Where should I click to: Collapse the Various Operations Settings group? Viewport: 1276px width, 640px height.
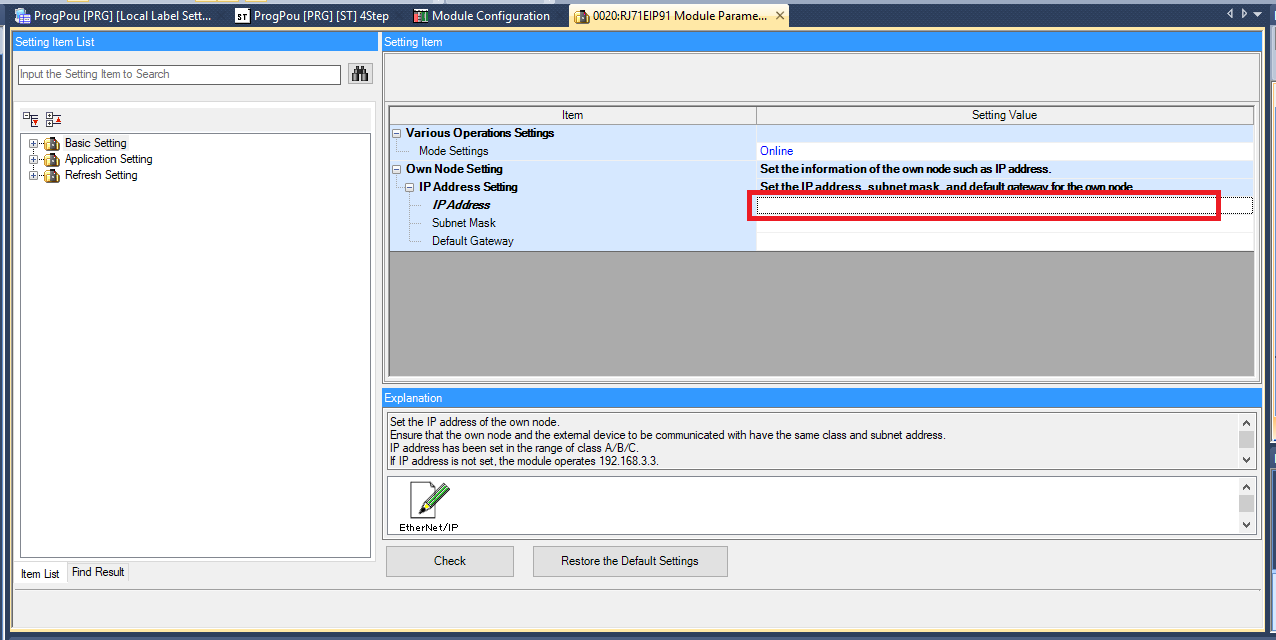397,134
